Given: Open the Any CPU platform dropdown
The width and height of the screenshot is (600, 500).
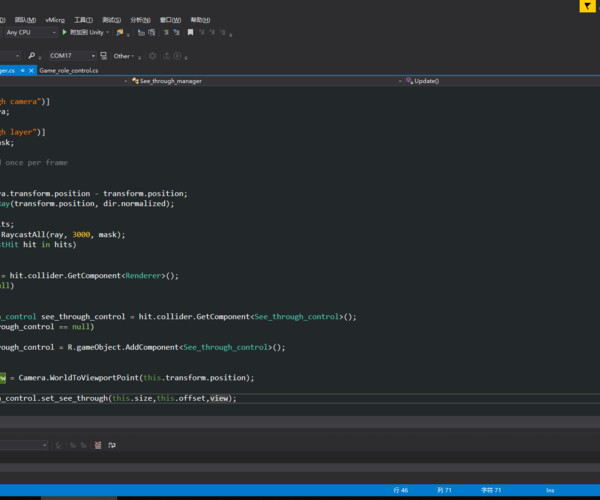Looking at the screenshot, I should tap(30, 32).
